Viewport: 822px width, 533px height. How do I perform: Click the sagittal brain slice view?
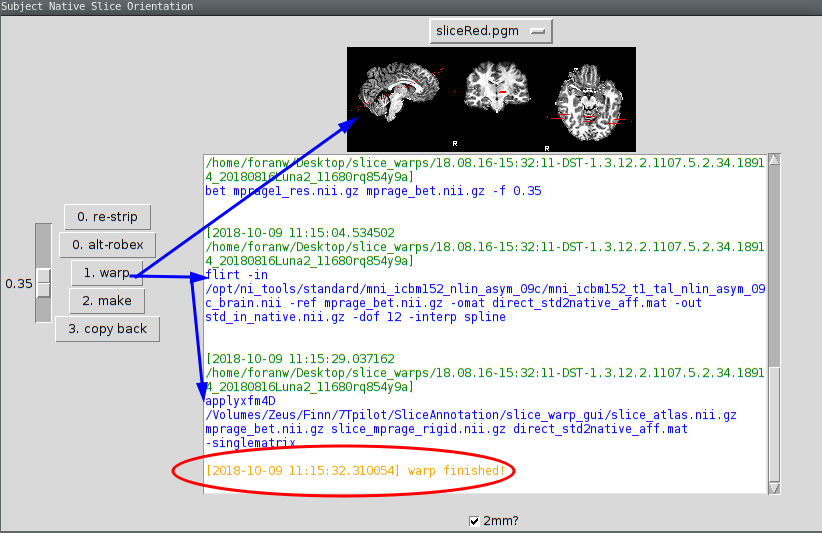pos(399,93)
